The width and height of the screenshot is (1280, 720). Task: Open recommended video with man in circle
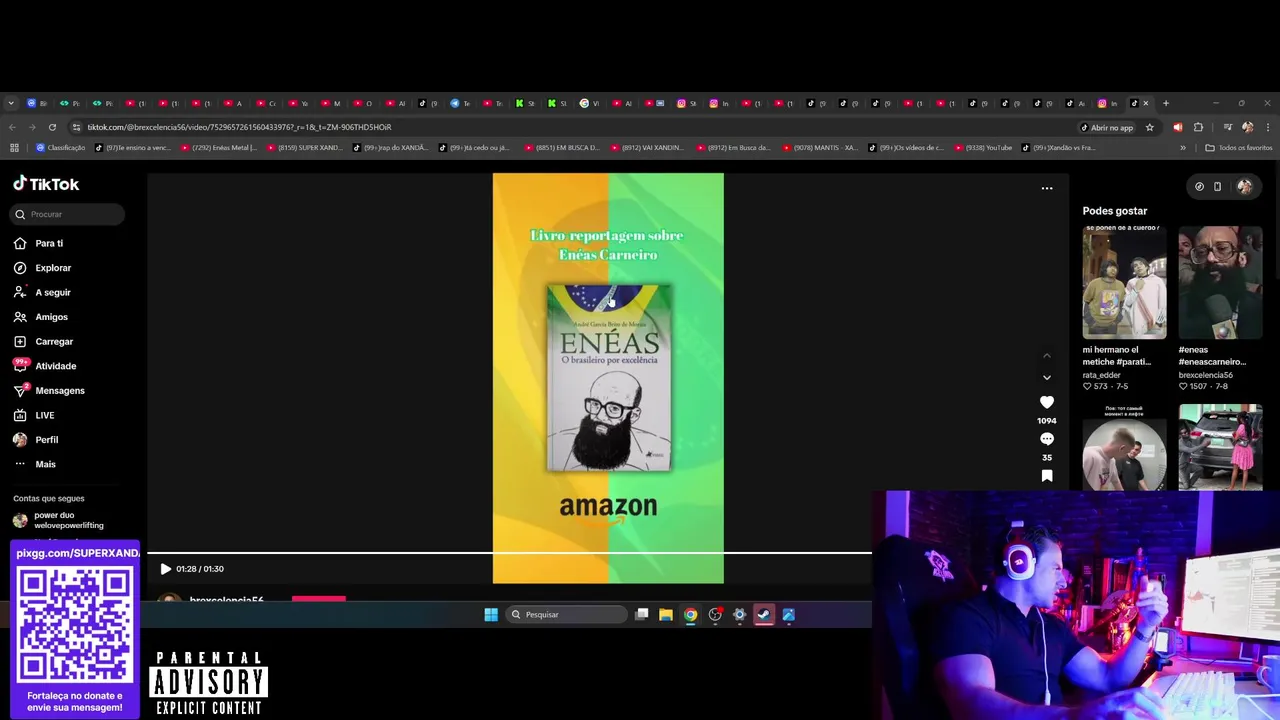pos(1124,447)
